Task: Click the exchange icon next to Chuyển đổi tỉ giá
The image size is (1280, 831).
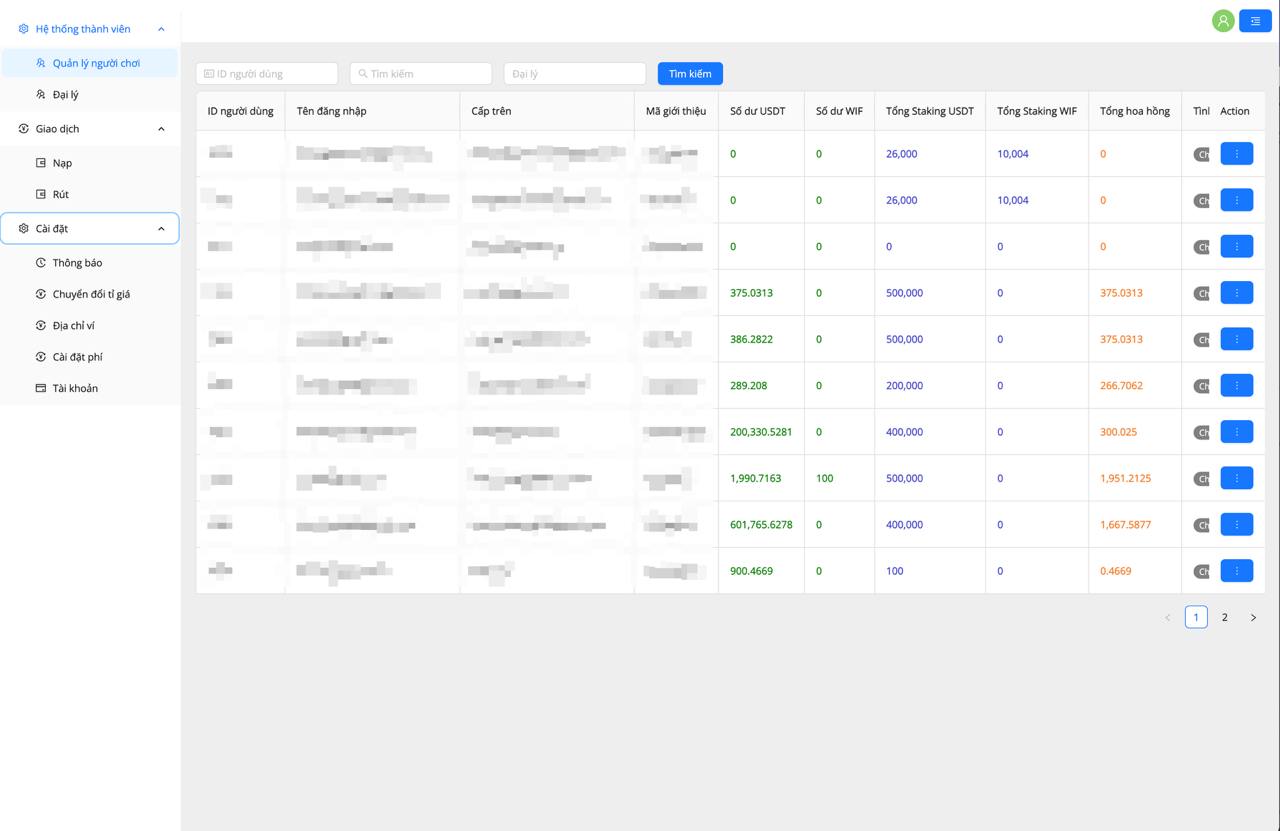Action: [41, 294]
